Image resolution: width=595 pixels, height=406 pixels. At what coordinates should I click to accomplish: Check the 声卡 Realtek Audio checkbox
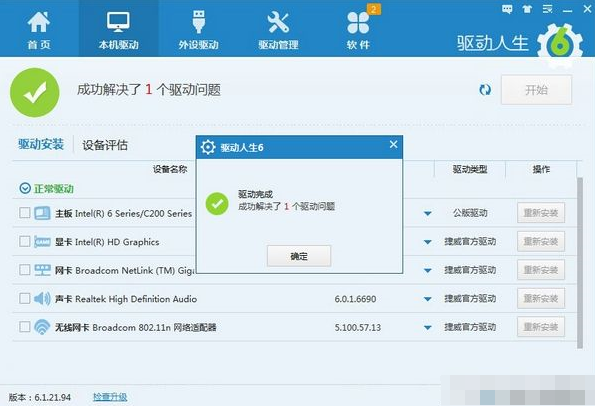(25, 298)
